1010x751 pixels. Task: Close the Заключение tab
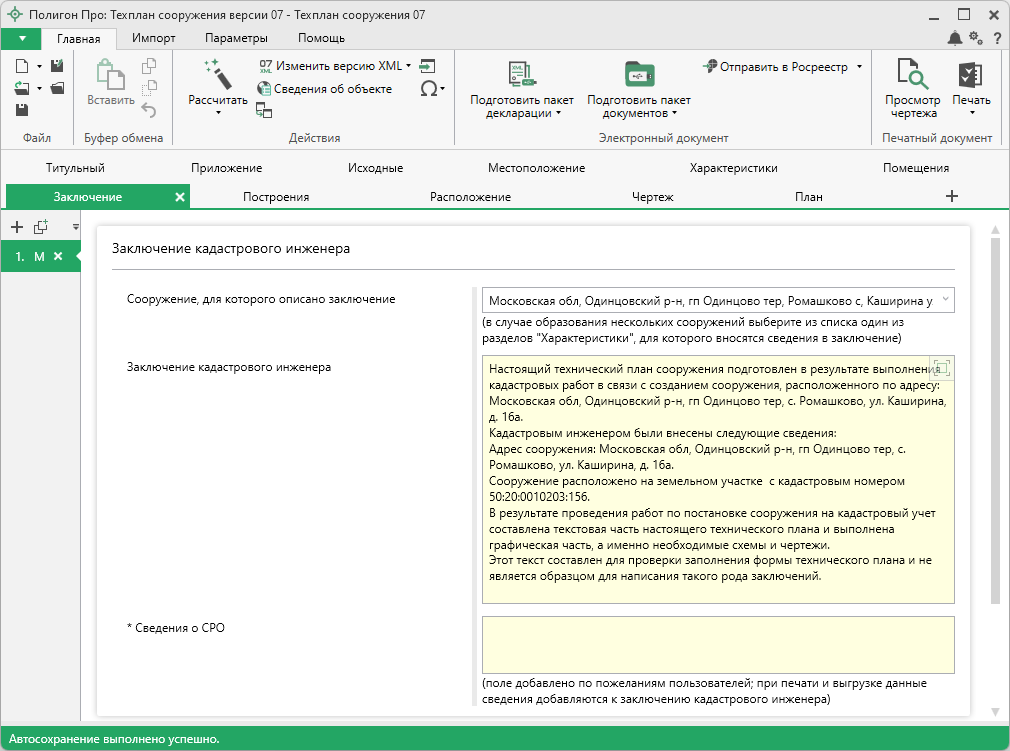point(180,197)
